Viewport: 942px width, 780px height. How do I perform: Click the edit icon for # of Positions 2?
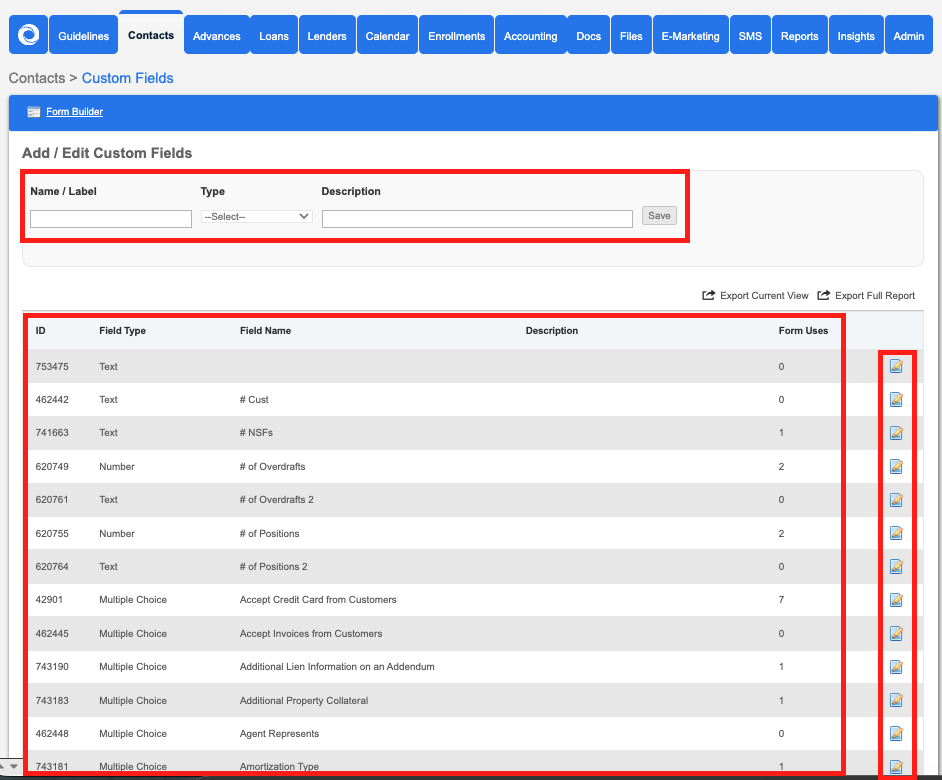[896, 566]
